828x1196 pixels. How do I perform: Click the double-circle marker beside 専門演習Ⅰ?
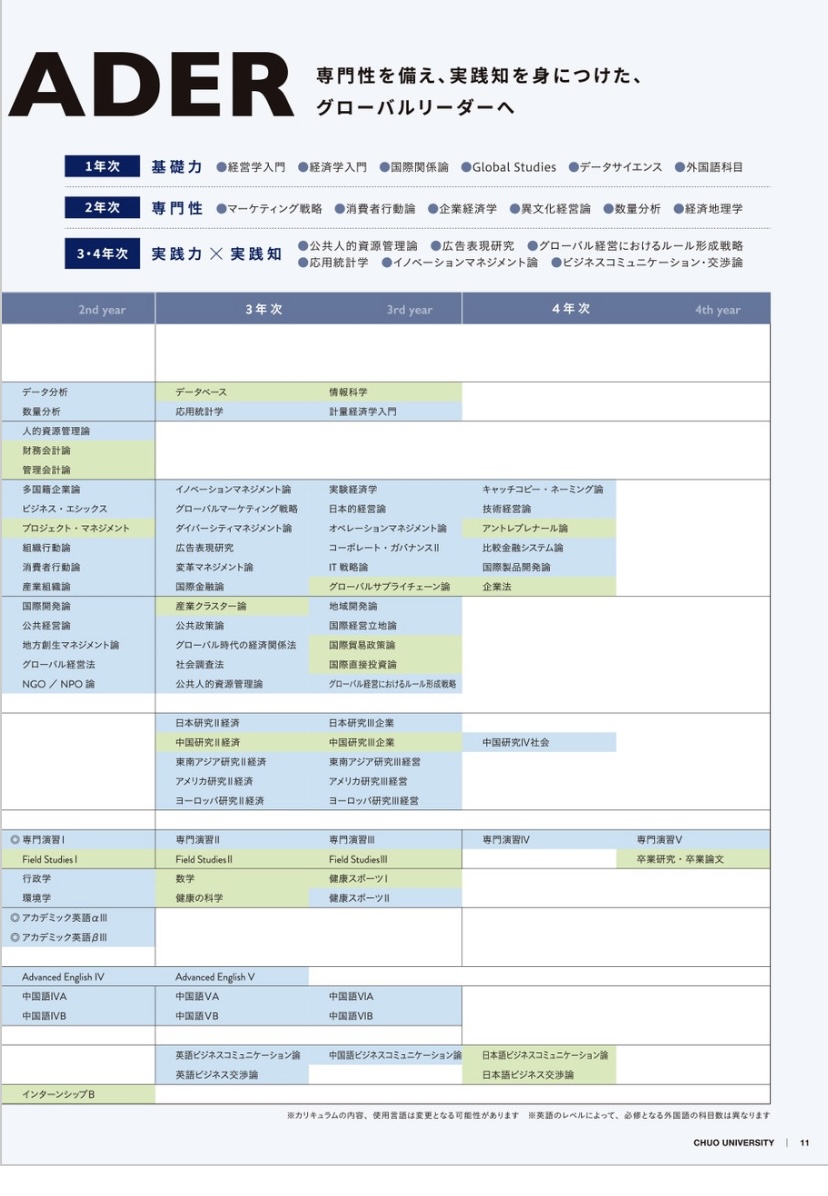pos(15,840)
